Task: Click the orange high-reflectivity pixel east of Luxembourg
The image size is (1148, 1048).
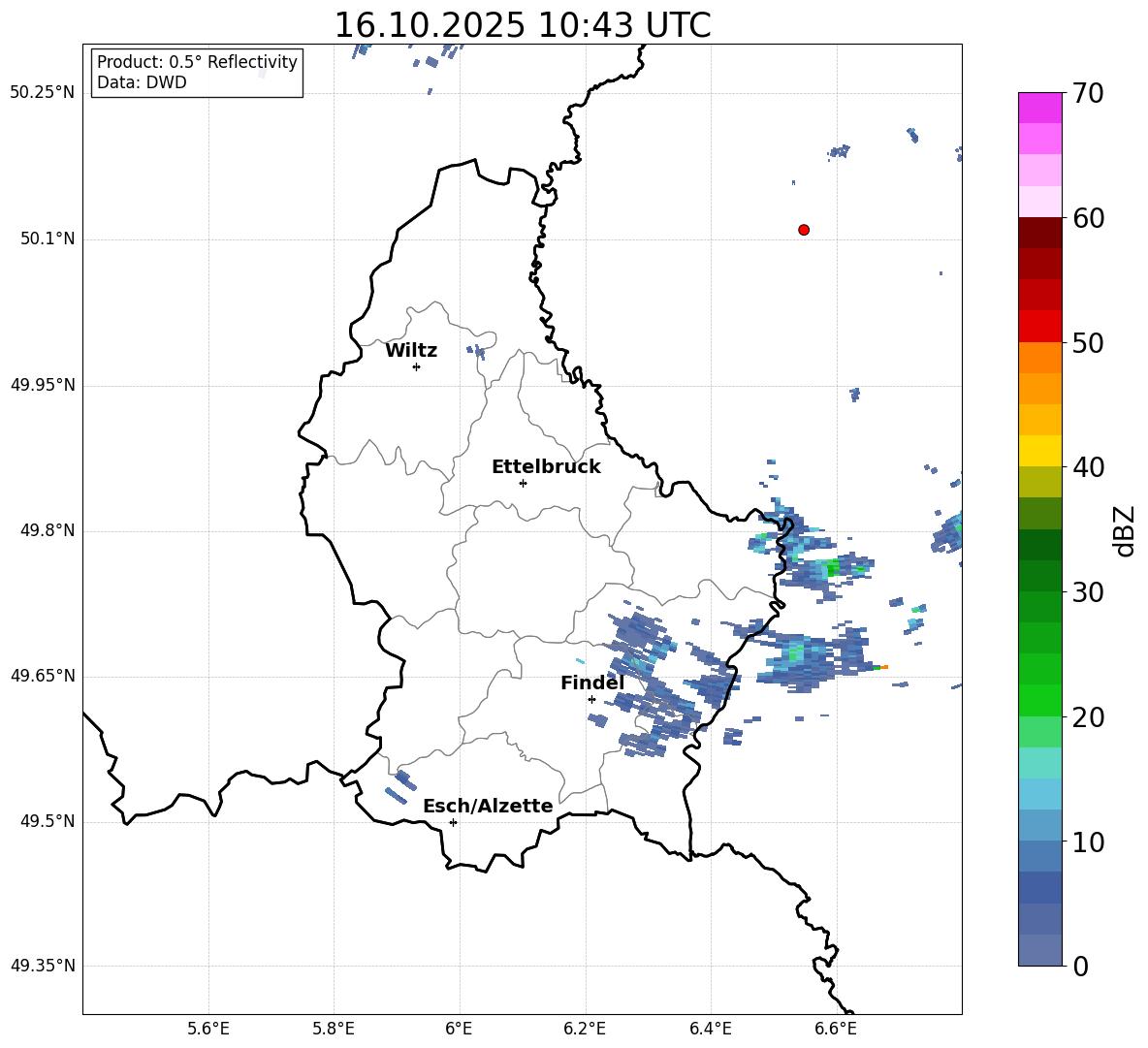Action: pos(884,667)
